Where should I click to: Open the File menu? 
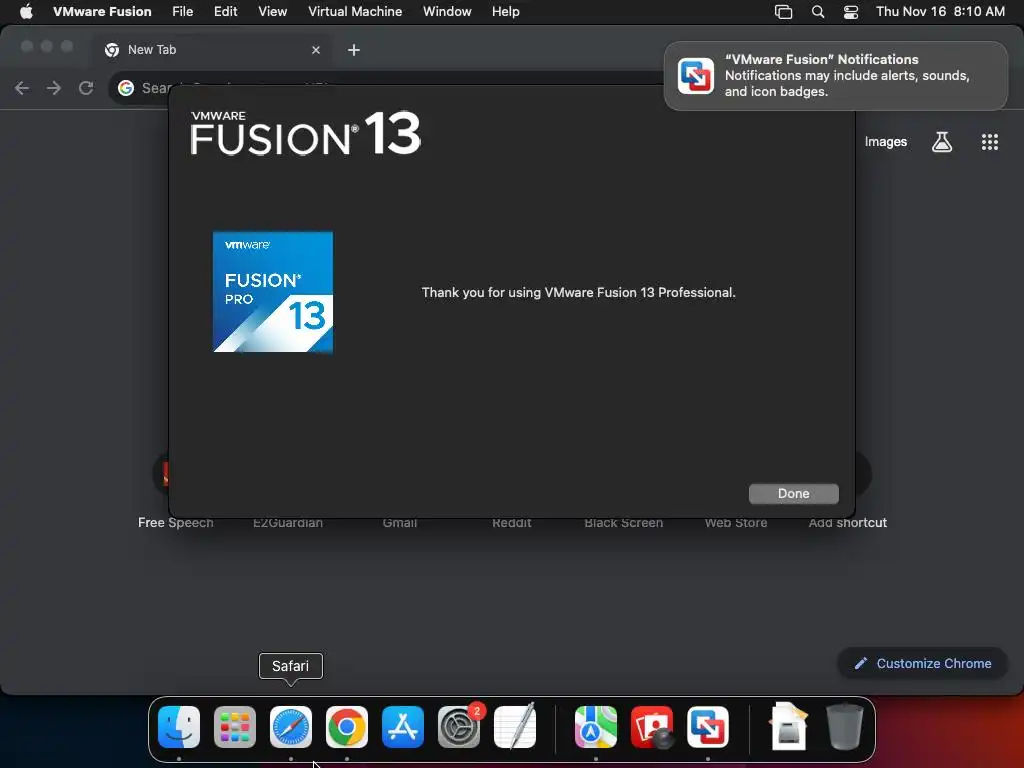182,12
